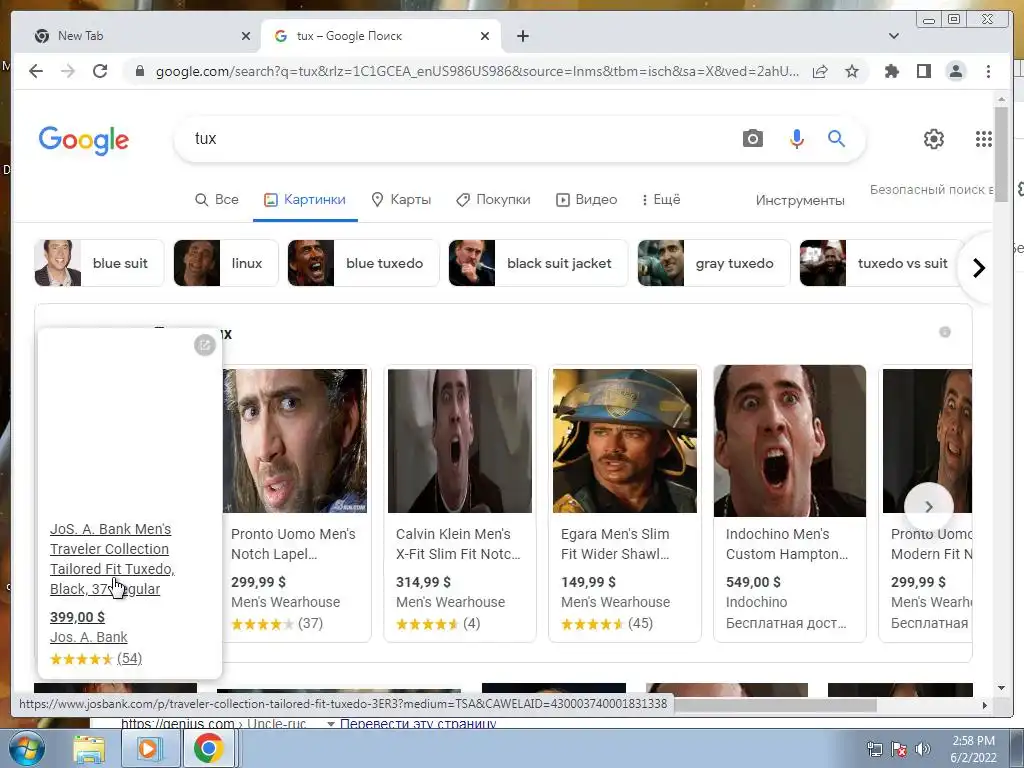Click the 149,99 $ Egara price

588,582
